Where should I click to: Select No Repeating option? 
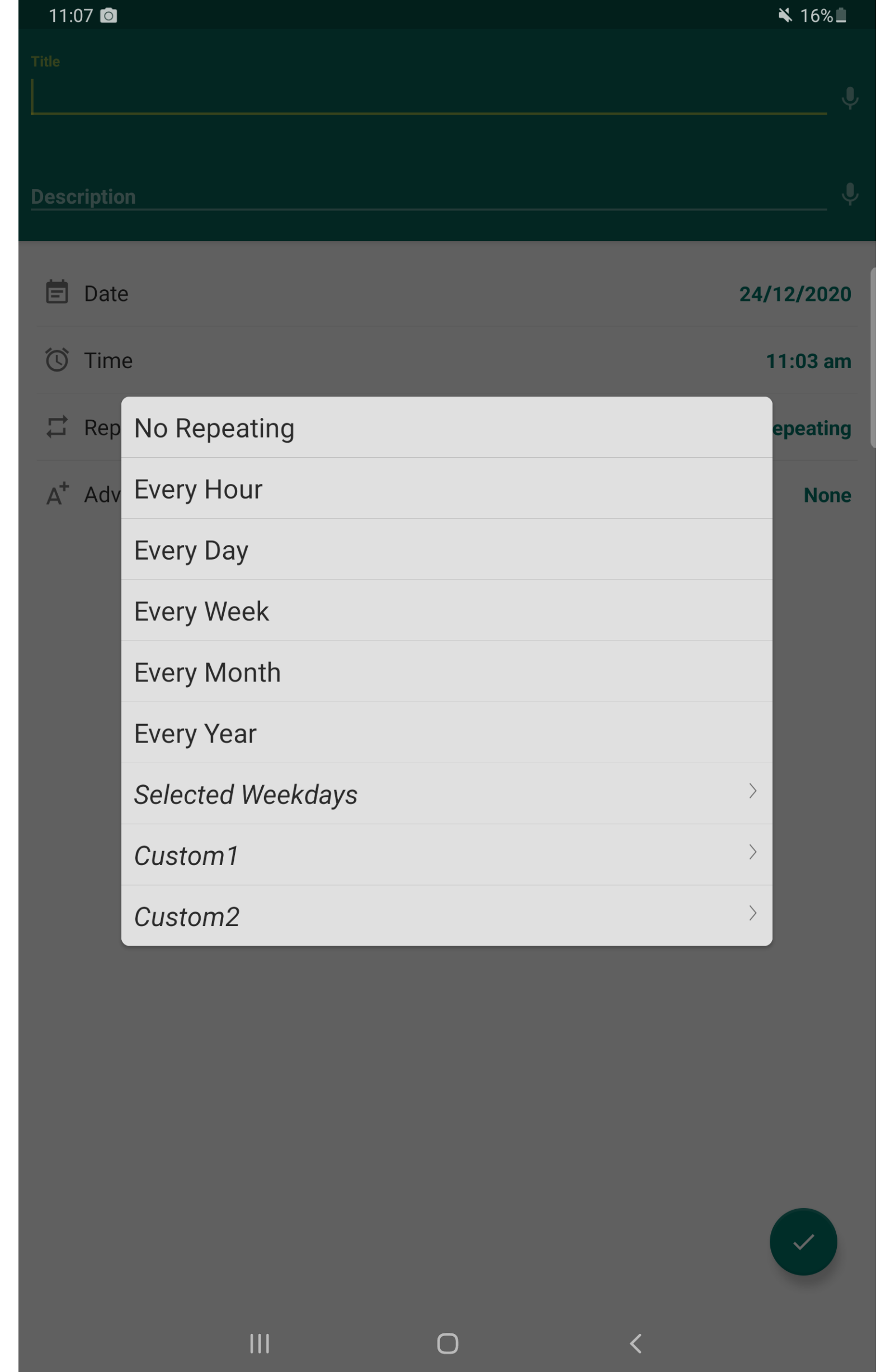tap(446, 427)
